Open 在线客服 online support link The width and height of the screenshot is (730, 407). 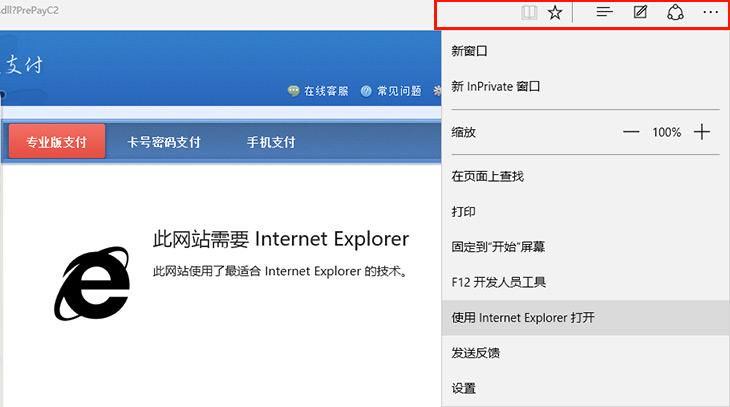318,91
